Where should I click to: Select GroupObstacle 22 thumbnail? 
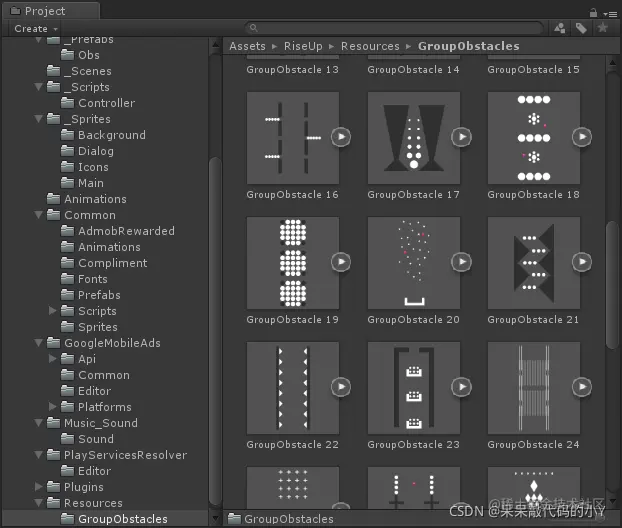click(293, 388)
